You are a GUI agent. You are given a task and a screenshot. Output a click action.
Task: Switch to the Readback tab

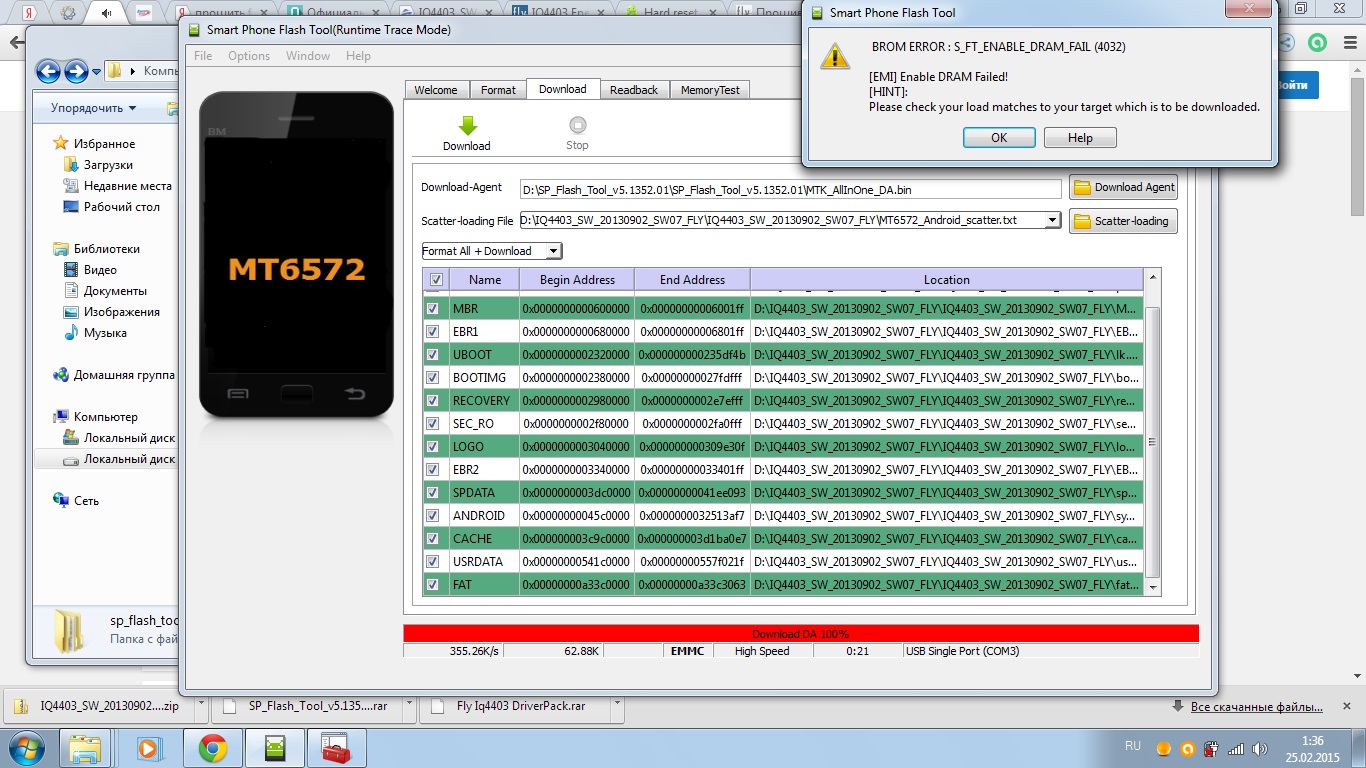(x=634, y=90)
